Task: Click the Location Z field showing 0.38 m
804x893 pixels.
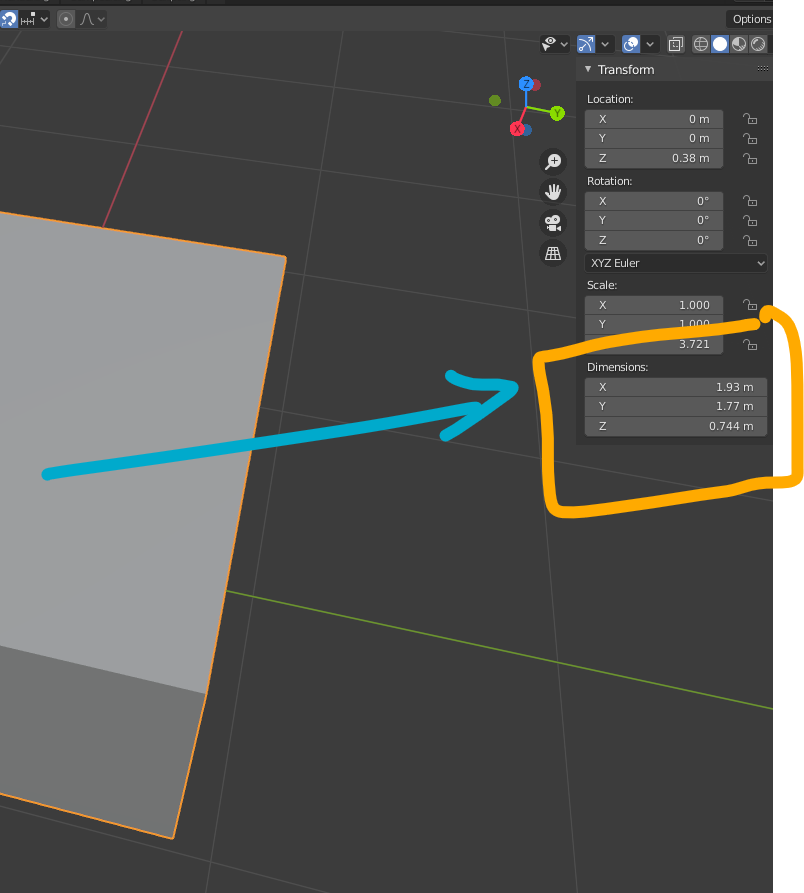Action: click(x=654, y=158)
